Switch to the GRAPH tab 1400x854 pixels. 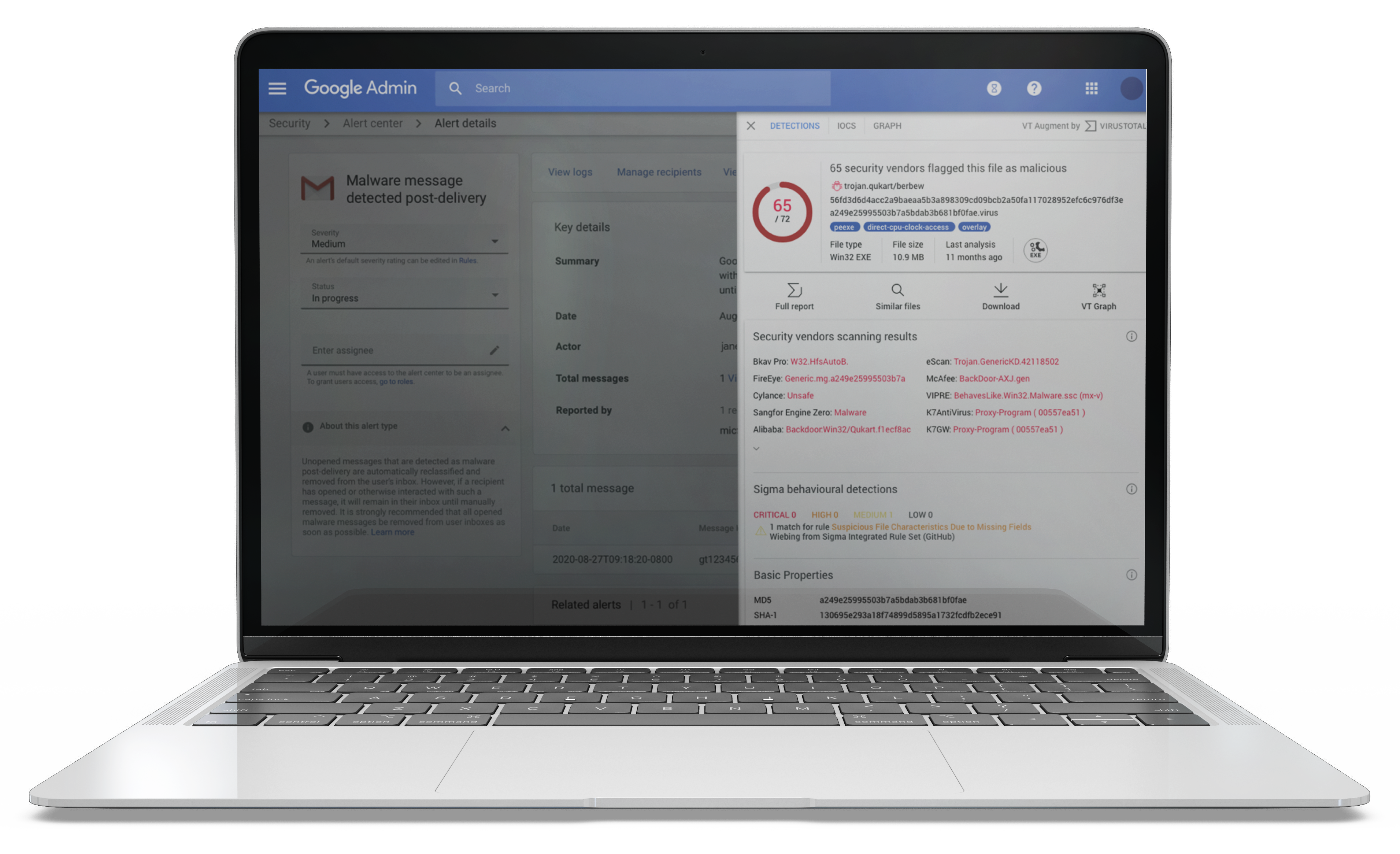887,126
